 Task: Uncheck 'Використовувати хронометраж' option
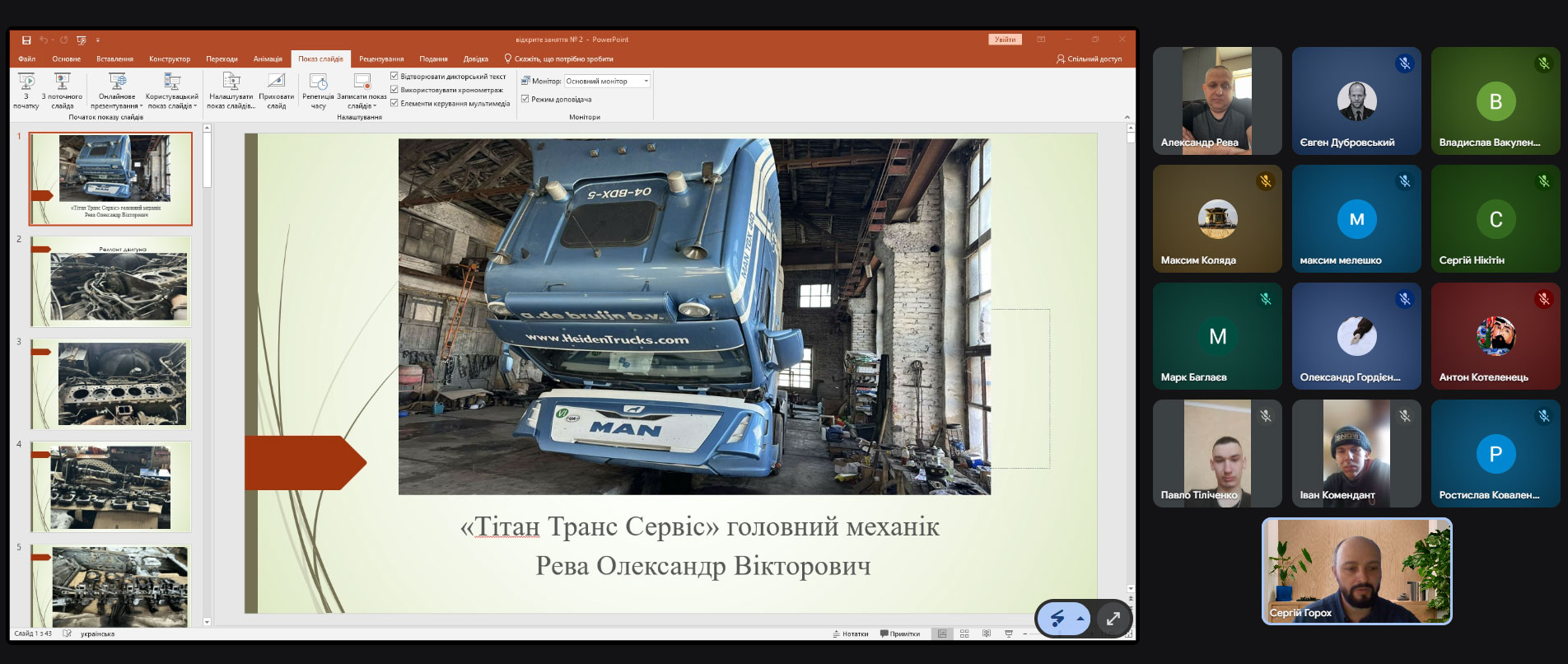tap(394, 90)
